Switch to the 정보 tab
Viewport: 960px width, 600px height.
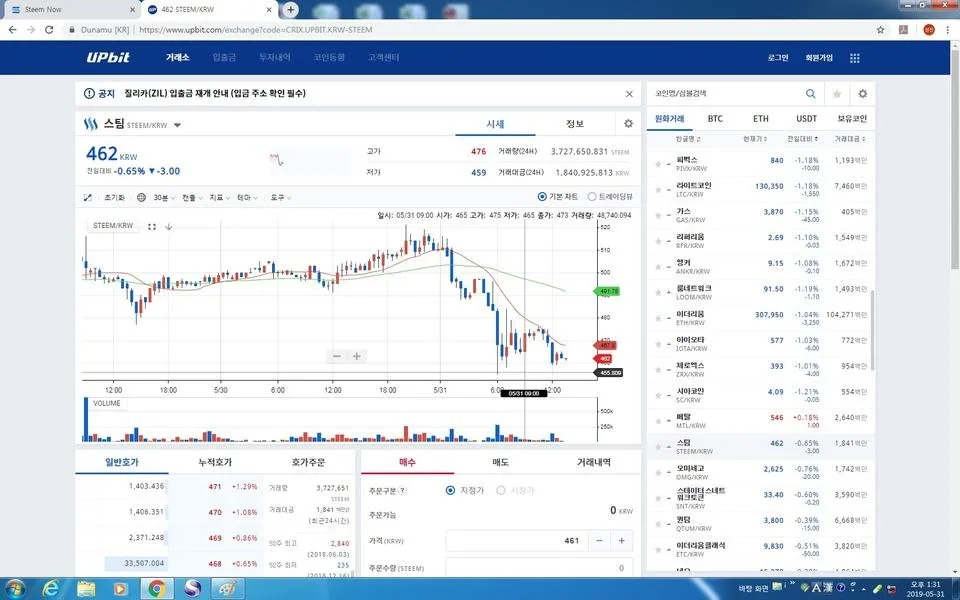point(574,124)
